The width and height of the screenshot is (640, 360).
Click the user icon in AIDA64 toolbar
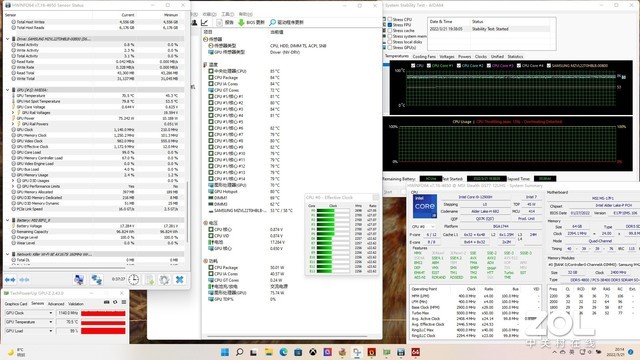(195, 22)
